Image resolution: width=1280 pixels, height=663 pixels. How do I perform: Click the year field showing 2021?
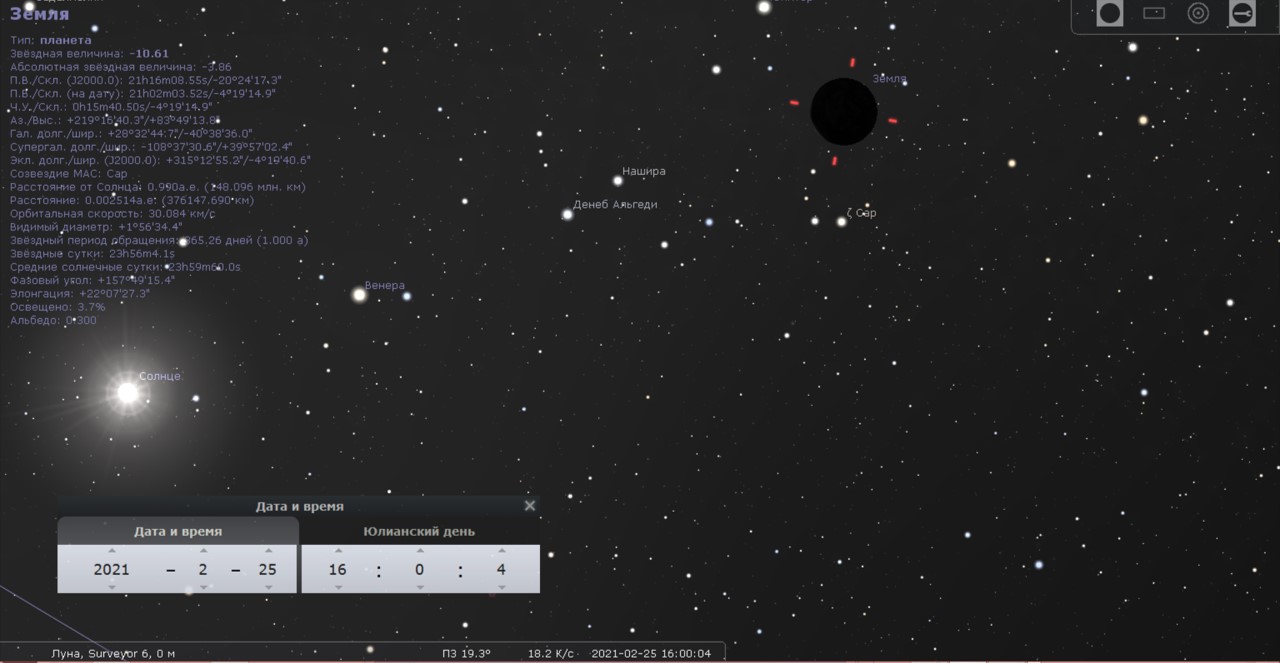click(112, 569)
